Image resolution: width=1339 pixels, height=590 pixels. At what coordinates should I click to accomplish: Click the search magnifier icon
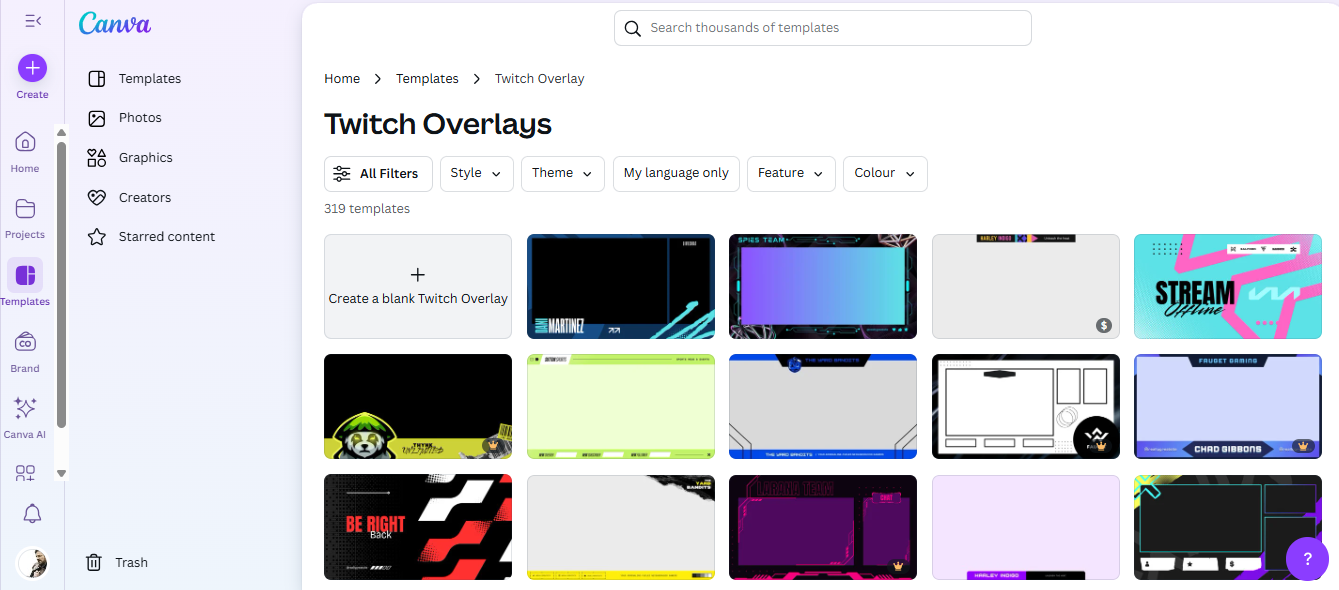click(x=632, y=28)
